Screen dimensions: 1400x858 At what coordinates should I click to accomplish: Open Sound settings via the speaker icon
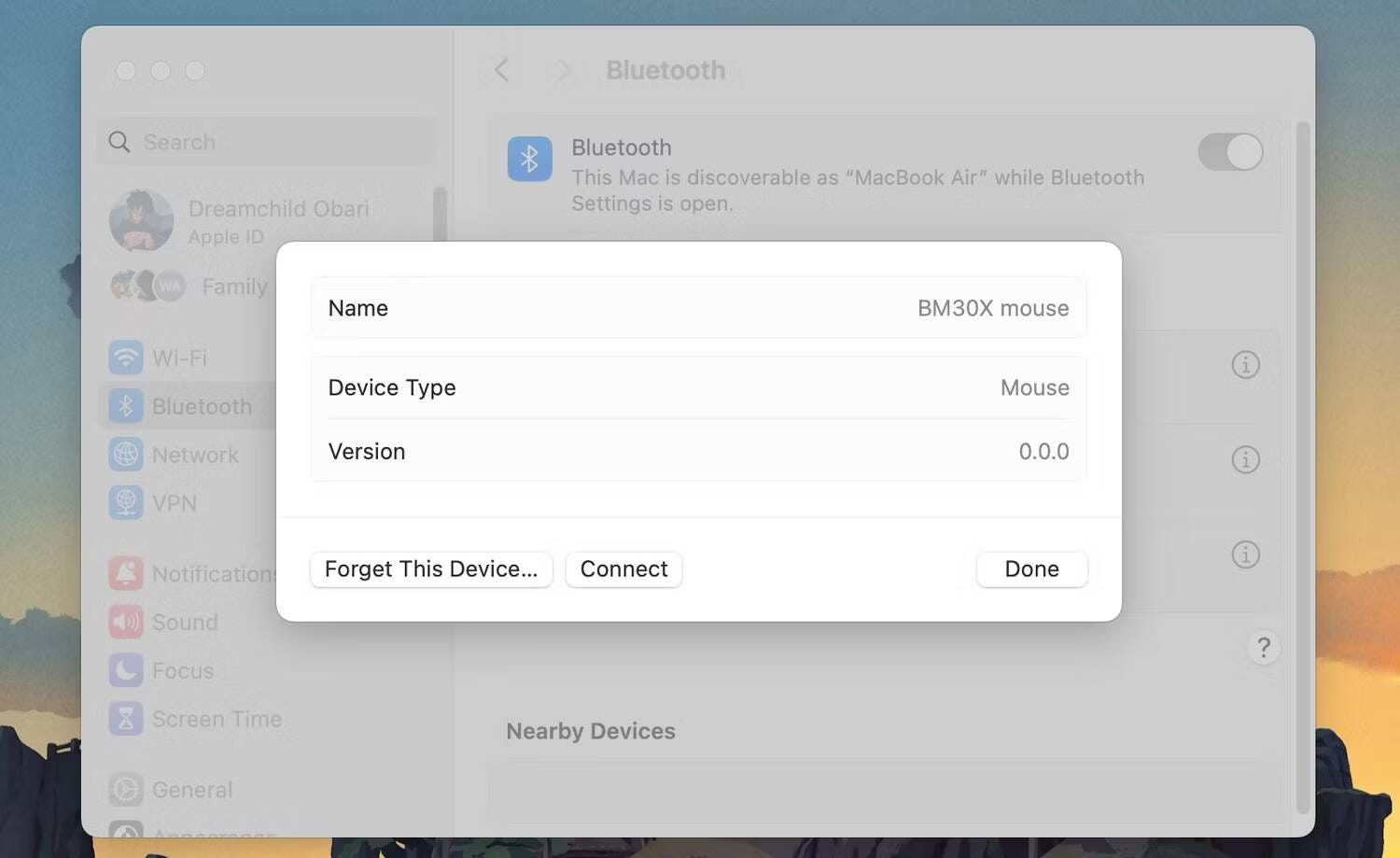coord(125,622)
